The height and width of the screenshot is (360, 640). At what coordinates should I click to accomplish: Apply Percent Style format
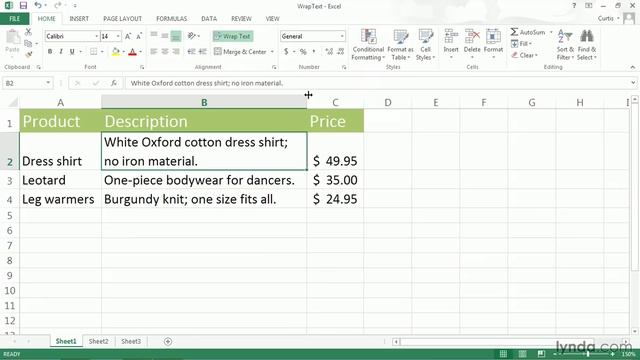303,52
